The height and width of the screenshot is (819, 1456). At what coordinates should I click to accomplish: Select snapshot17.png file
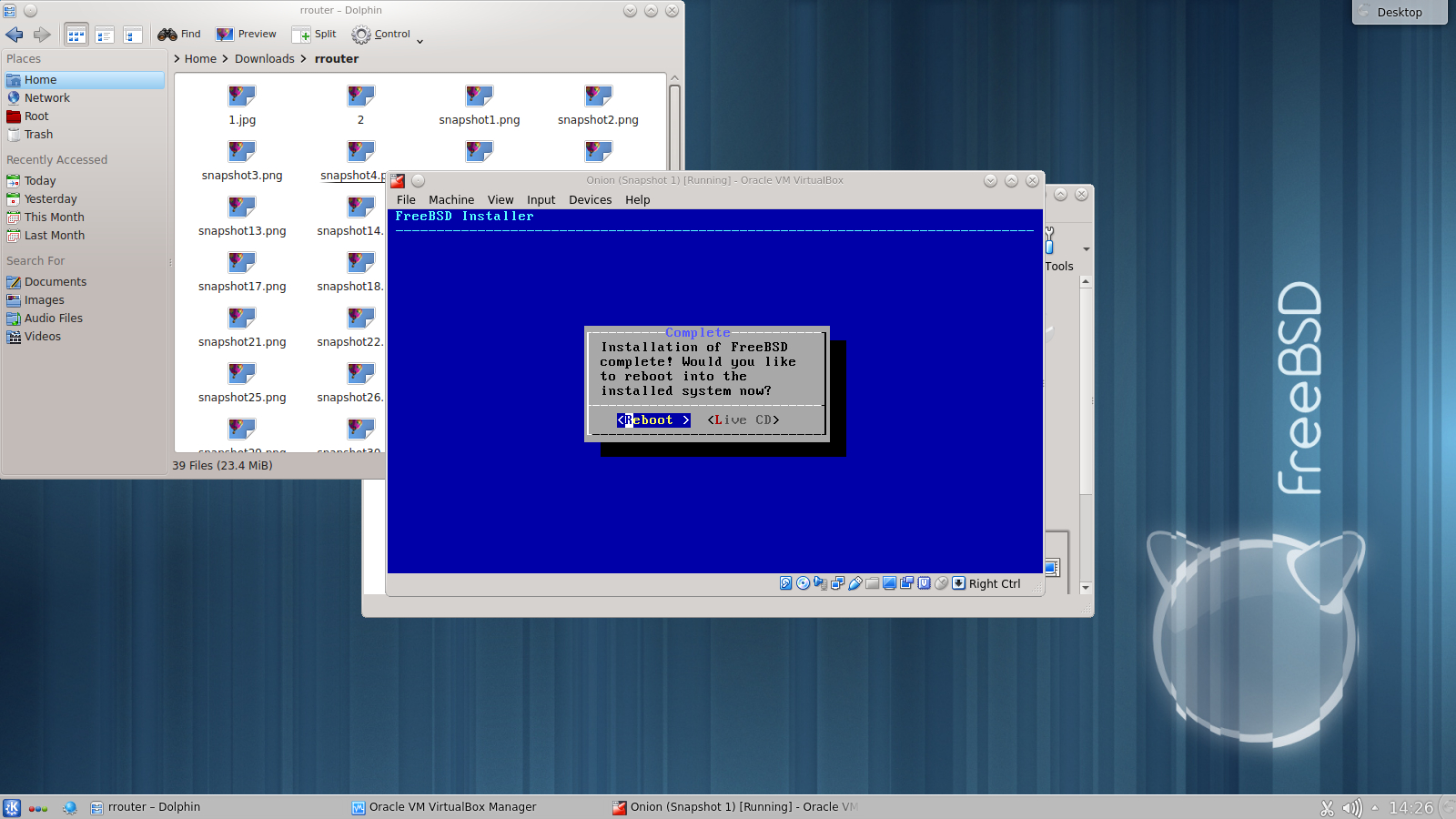242,273
